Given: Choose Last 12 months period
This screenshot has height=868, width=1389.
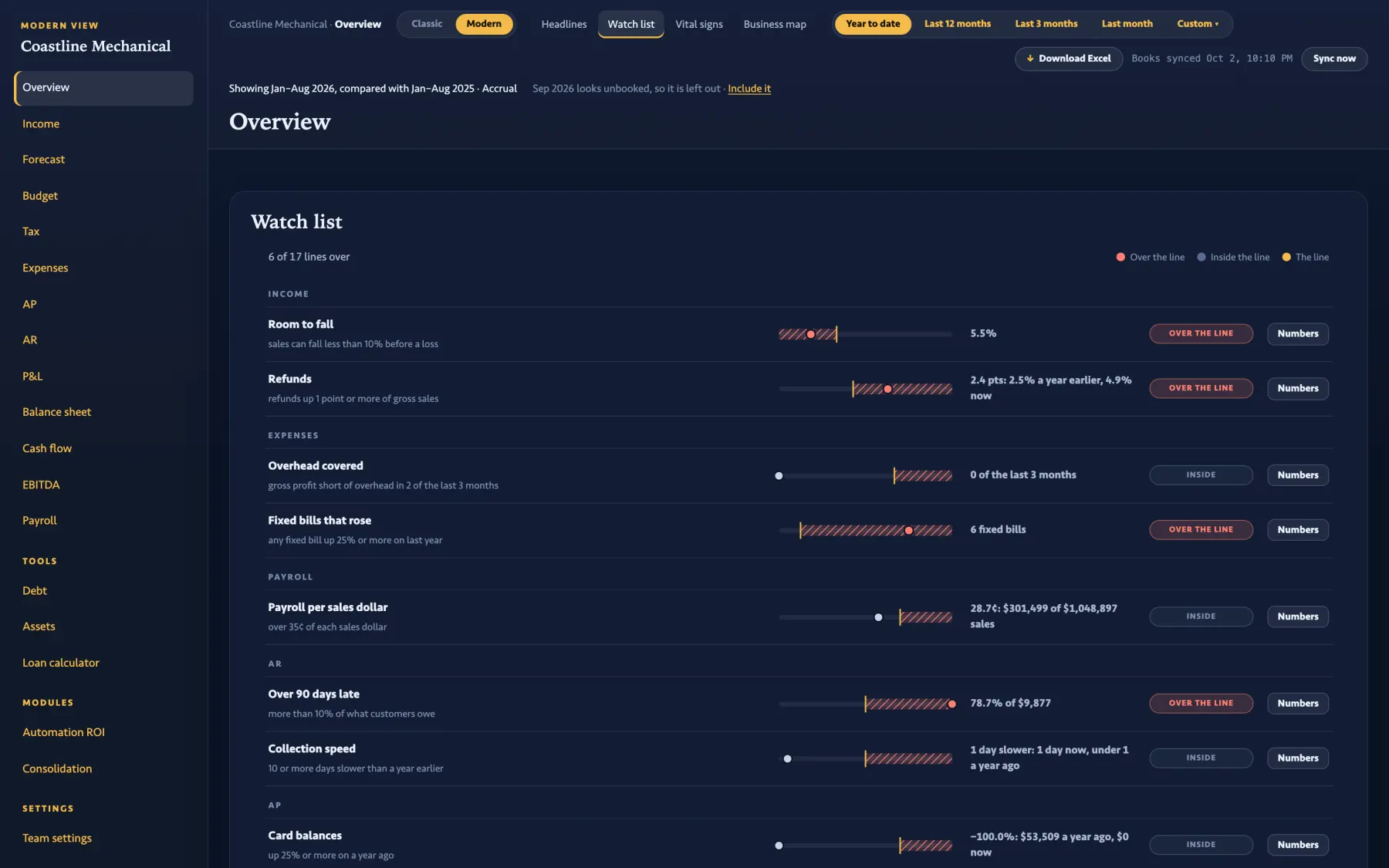Looking at the screenshot, I should (x=958, y=24).
